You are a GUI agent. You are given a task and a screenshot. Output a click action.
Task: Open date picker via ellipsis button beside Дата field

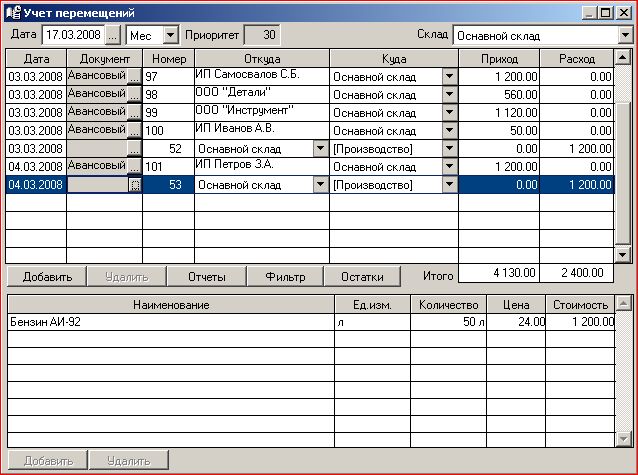click(x=112, y=35)
